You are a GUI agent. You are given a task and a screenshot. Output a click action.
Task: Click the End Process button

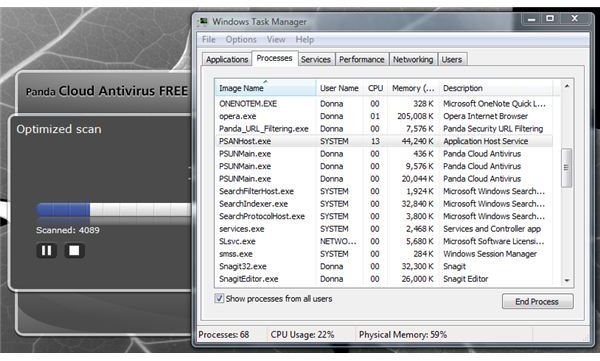[537, 302]
